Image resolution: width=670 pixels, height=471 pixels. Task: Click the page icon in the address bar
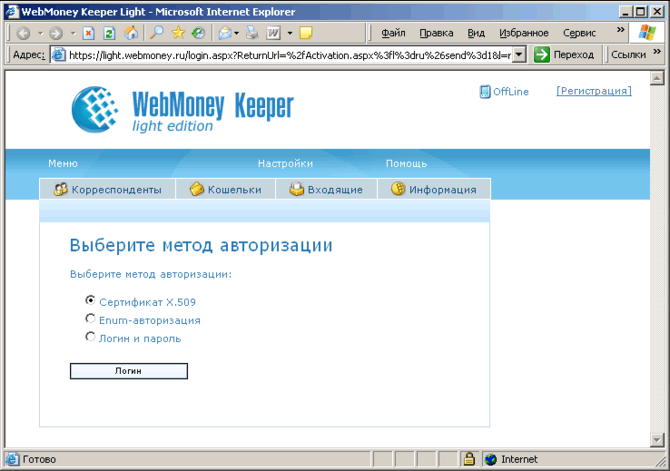(x=59, y=55)
